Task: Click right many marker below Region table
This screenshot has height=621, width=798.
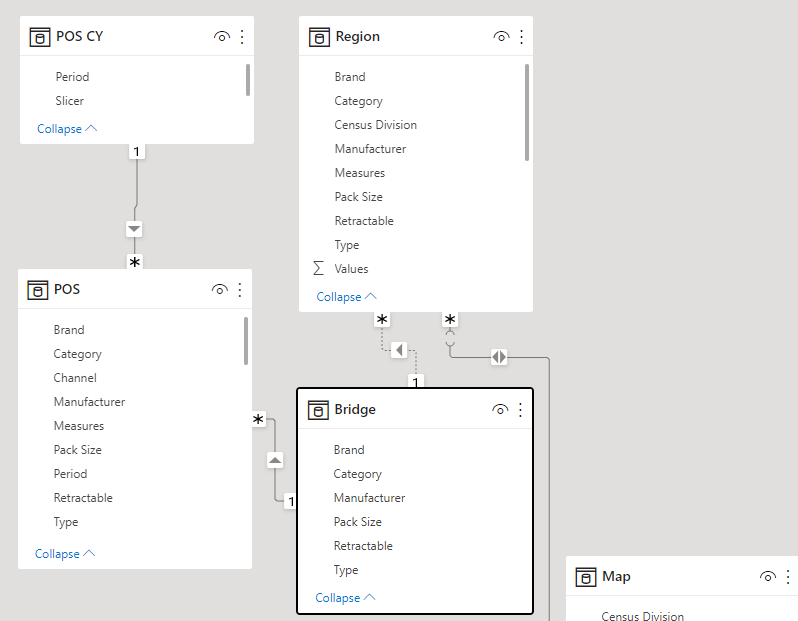Action: tap(450, 320)
